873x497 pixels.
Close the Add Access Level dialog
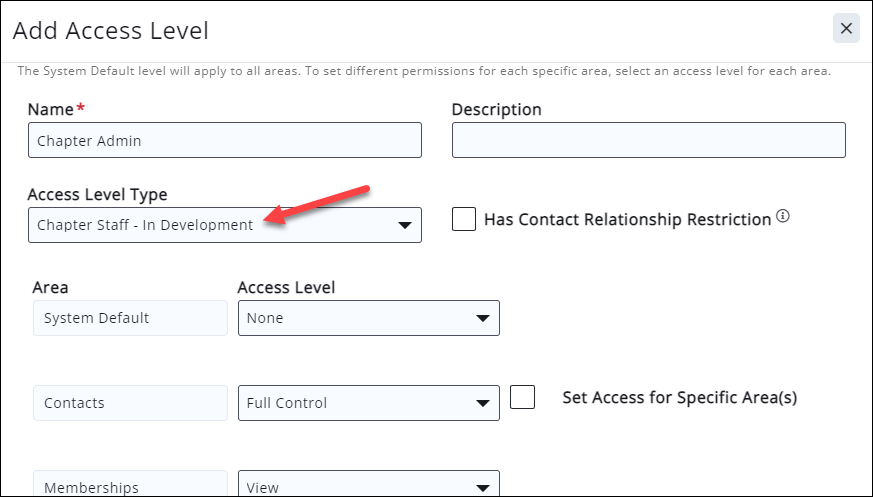[846, 29]
